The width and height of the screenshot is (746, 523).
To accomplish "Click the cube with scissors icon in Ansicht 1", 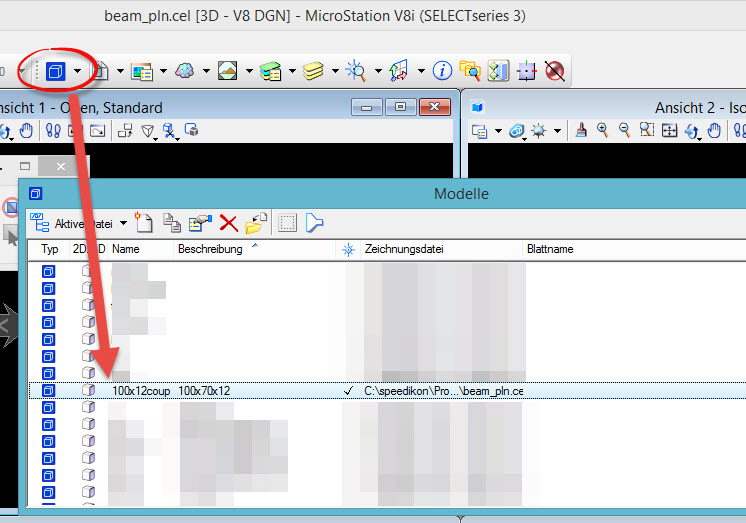I will click(x=169, y=131).
